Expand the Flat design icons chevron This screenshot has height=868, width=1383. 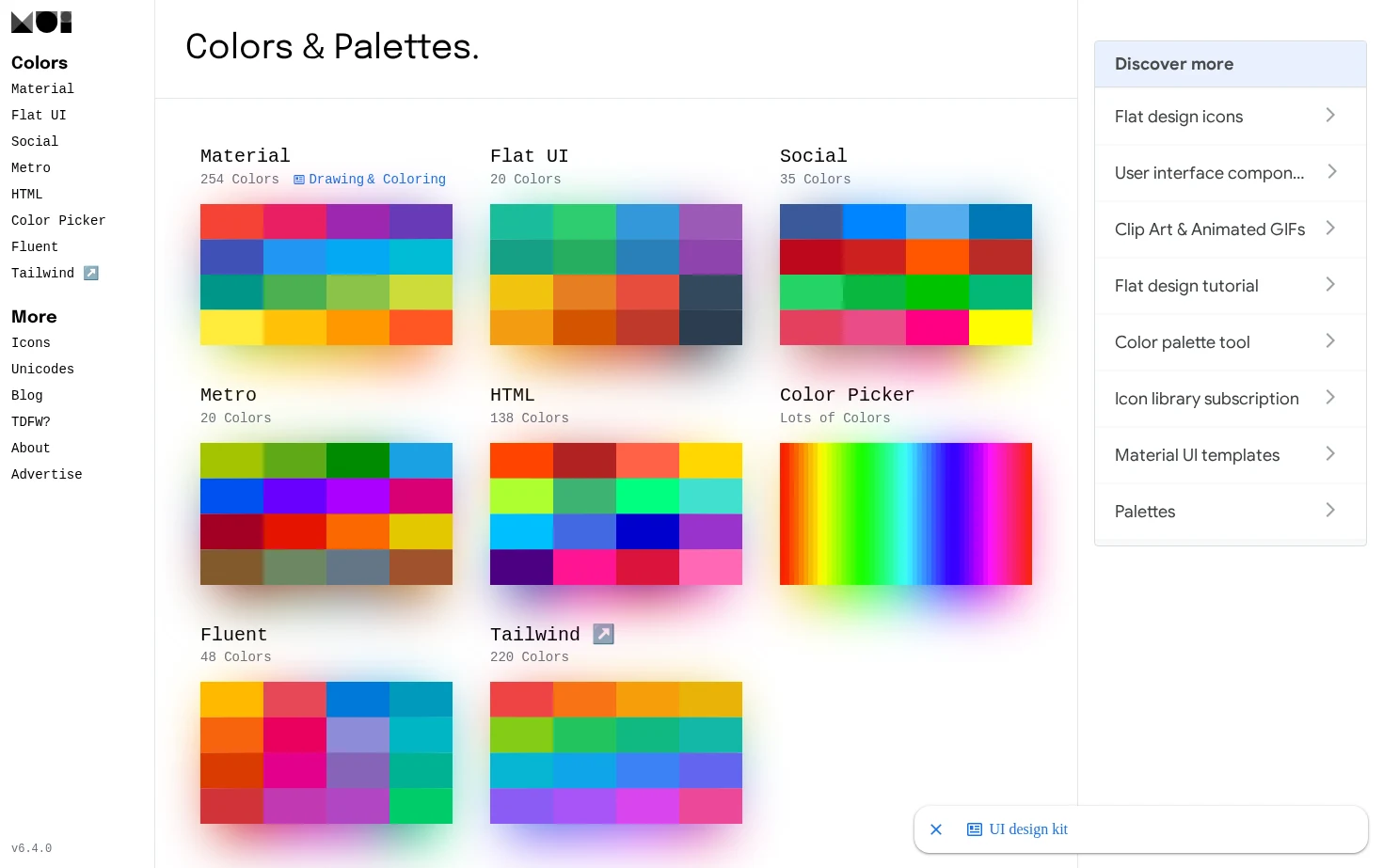click(x=1330, y=115)
